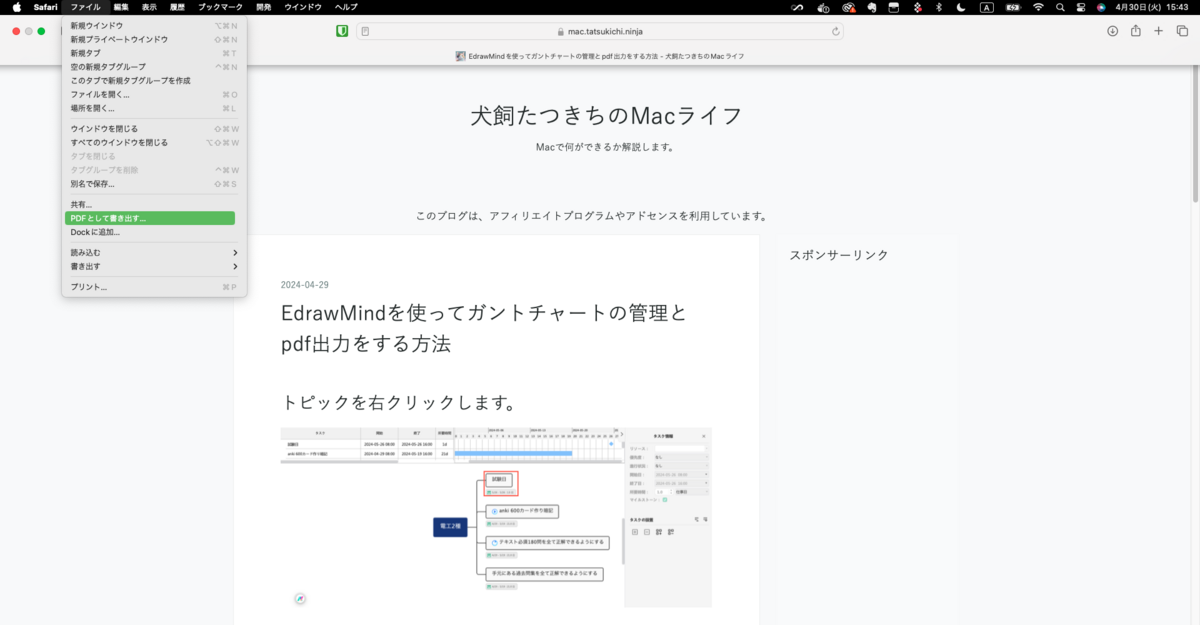The image size is (1200, 625).
Task: Open Bluetooth status in menu bar
Action: coord(938,7)
